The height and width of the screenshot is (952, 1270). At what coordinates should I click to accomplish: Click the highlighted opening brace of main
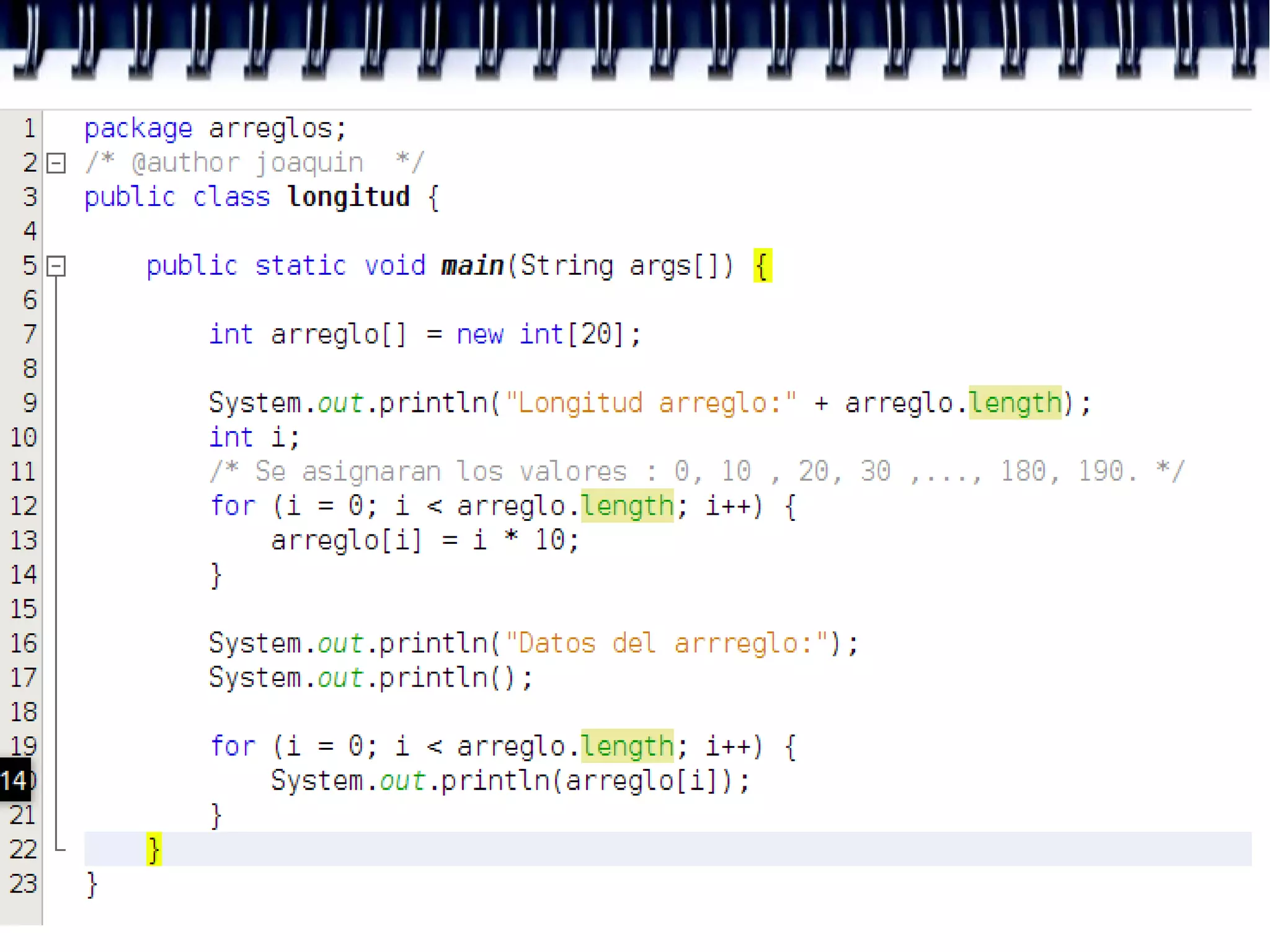click(x=763, y=266)
